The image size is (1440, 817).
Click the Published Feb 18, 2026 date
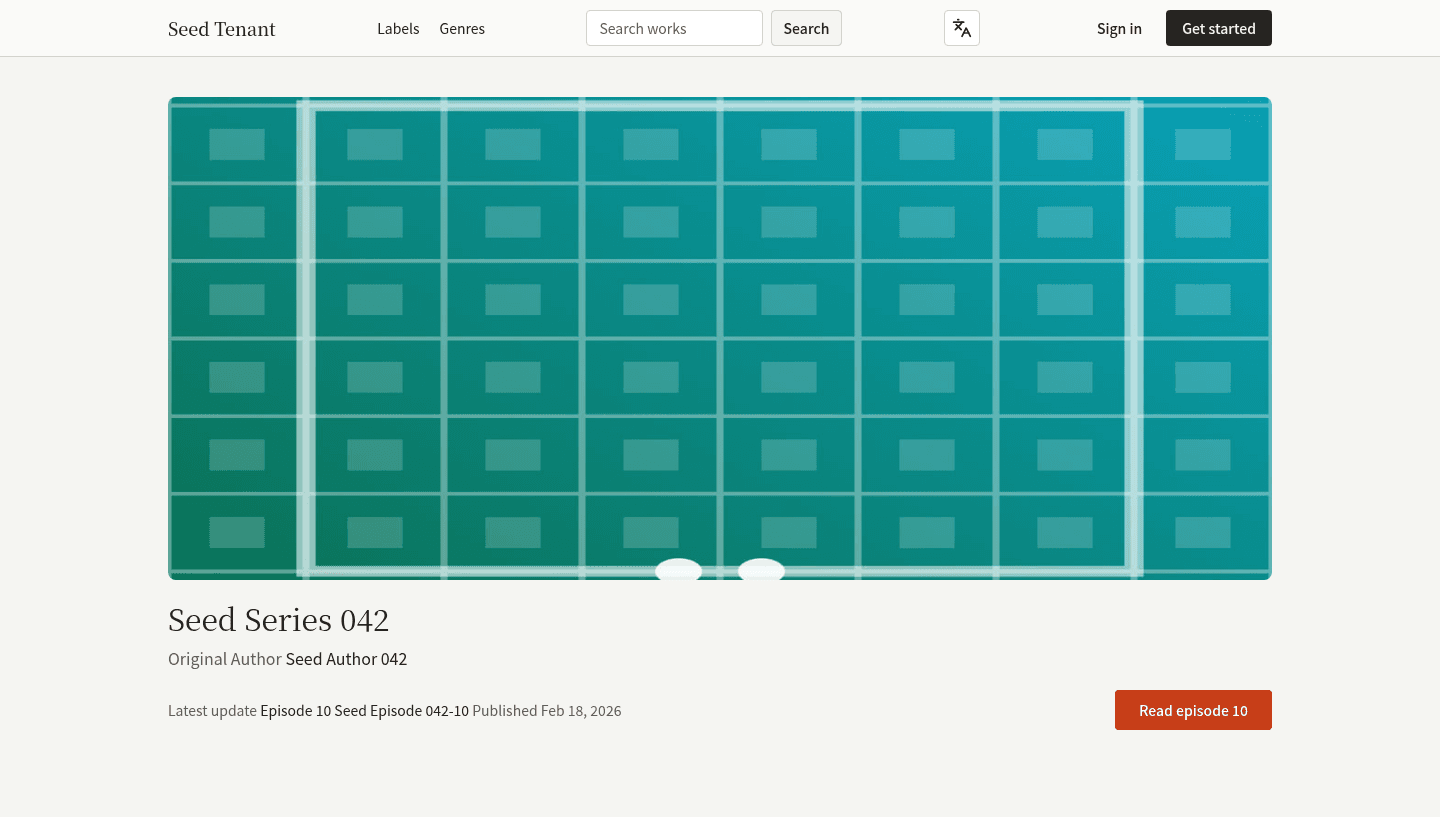pyautogui.click(x=547, y=711)
